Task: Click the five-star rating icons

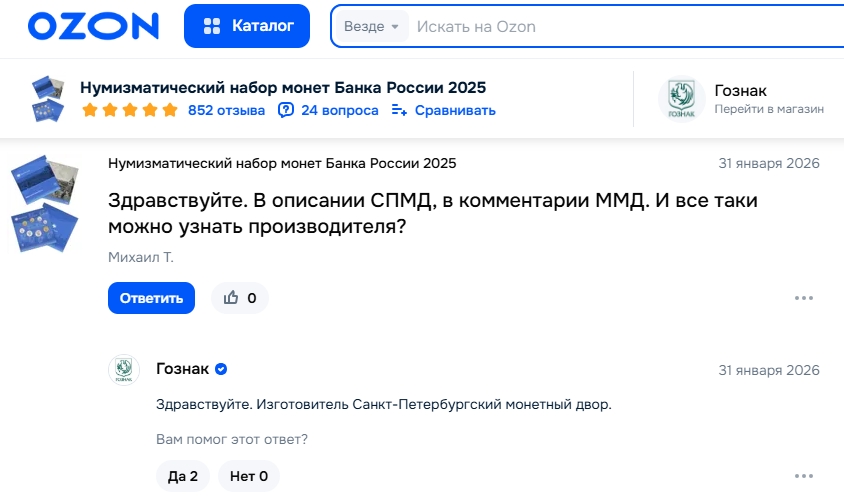Action: [129, 110]
